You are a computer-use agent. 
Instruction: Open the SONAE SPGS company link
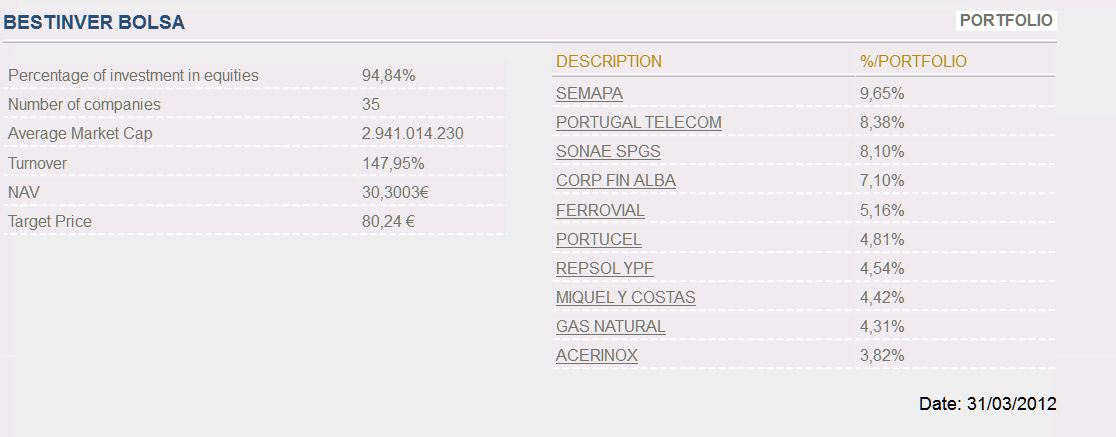click(608, 151)
